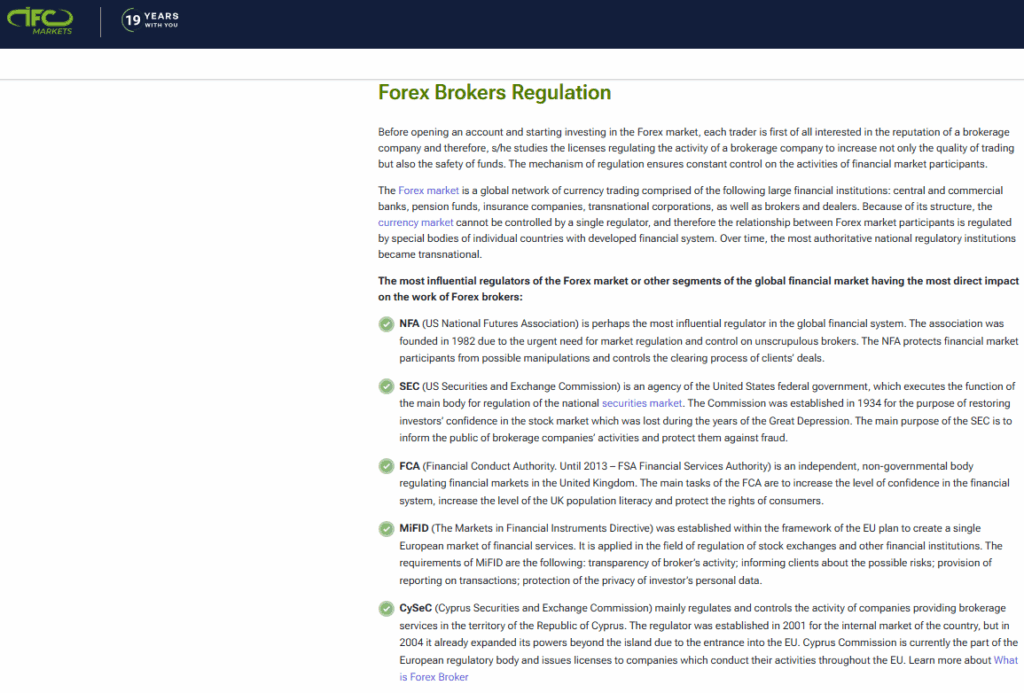1024x693 pixels.
Task: Open the Forex market link
Action: pos(428,190)
